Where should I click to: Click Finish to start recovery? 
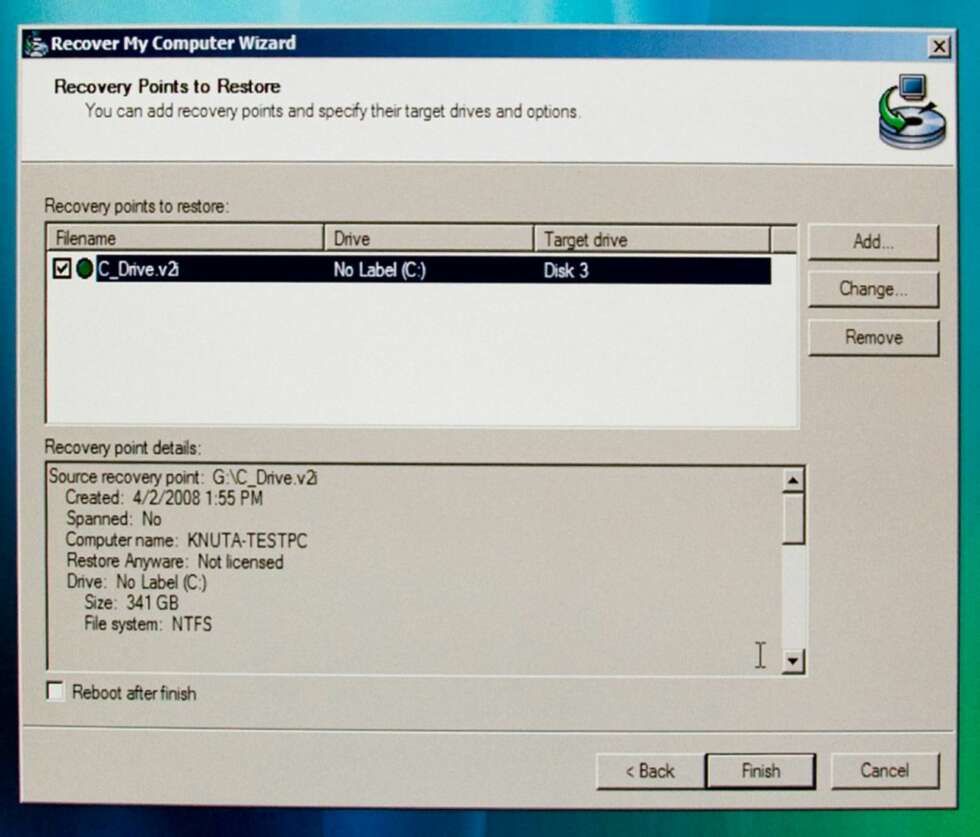click(761, 771)
